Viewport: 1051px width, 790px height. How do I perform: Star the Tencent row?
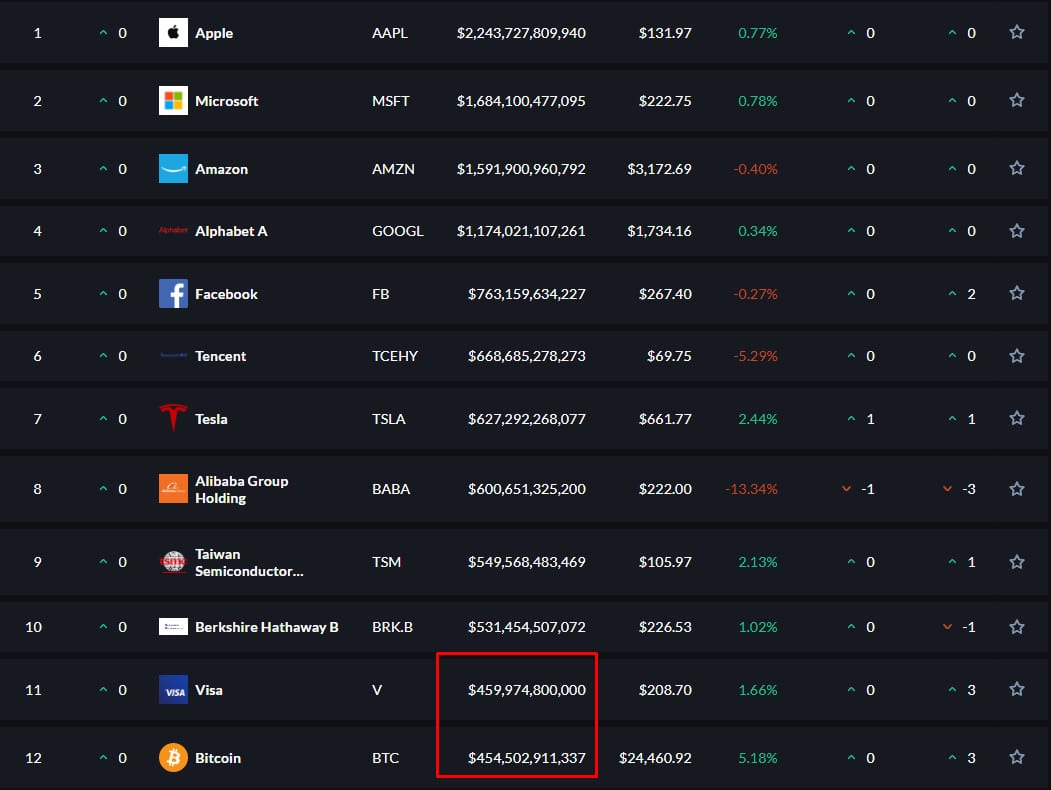point(1016,355)
